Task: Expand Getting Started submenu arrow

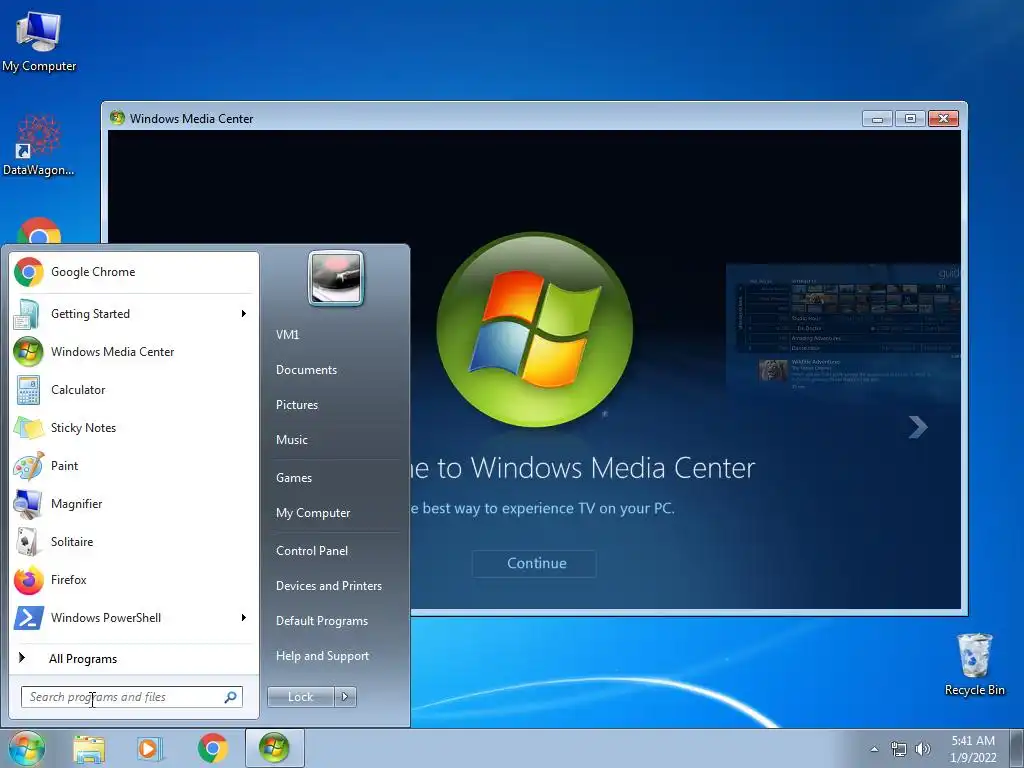Action: tap(244, 314)
